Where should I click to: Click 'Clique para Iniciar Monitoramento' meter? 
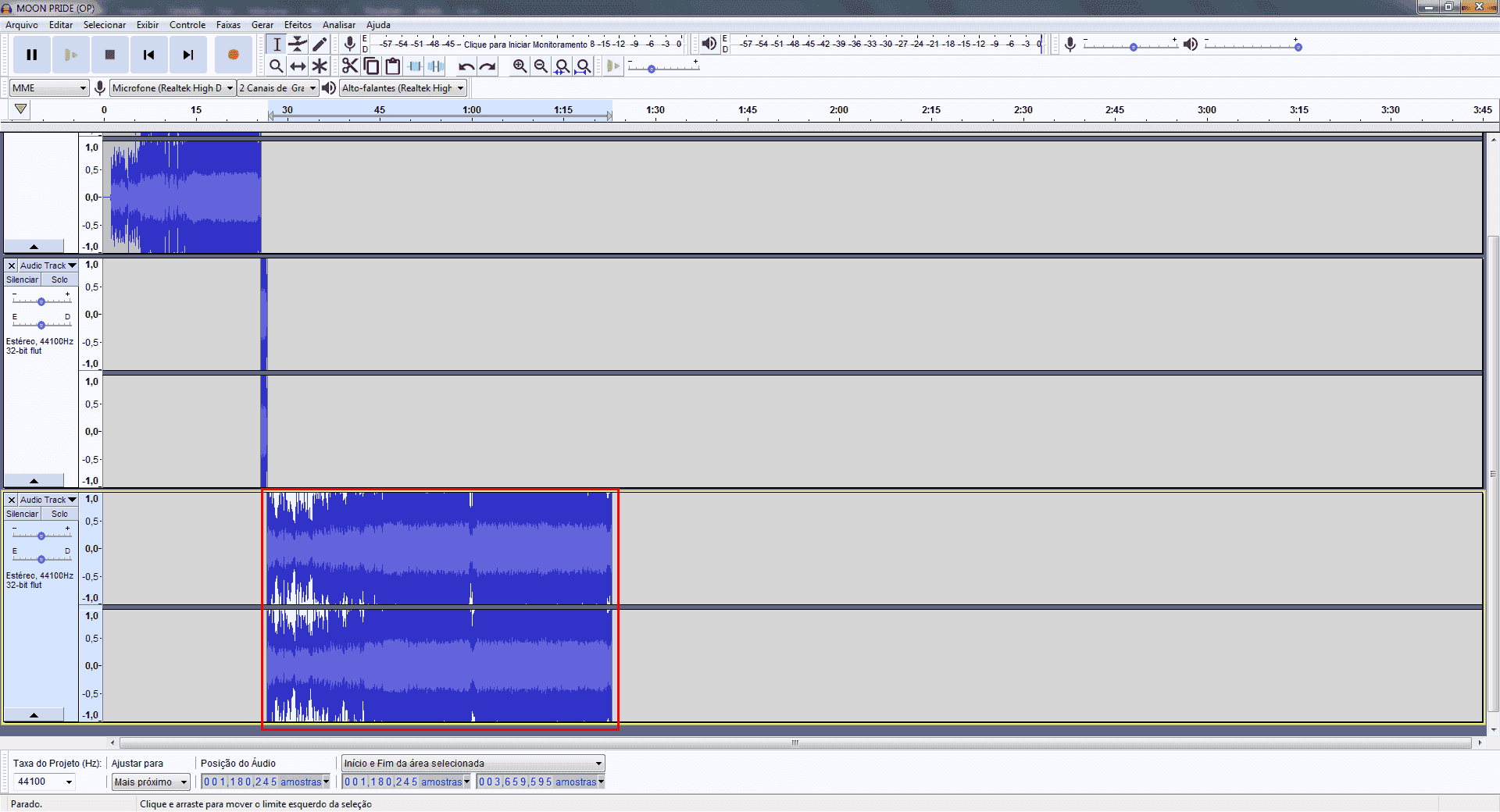point(525,45)
